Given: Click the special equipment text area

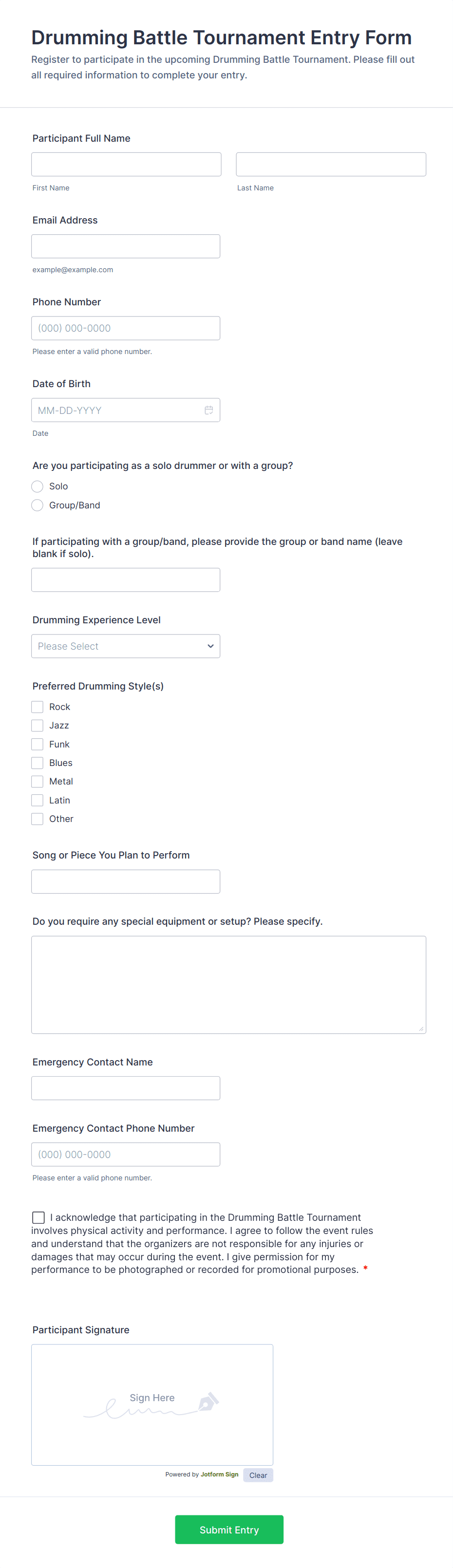Looking at the screenshot, I should 228,985.
